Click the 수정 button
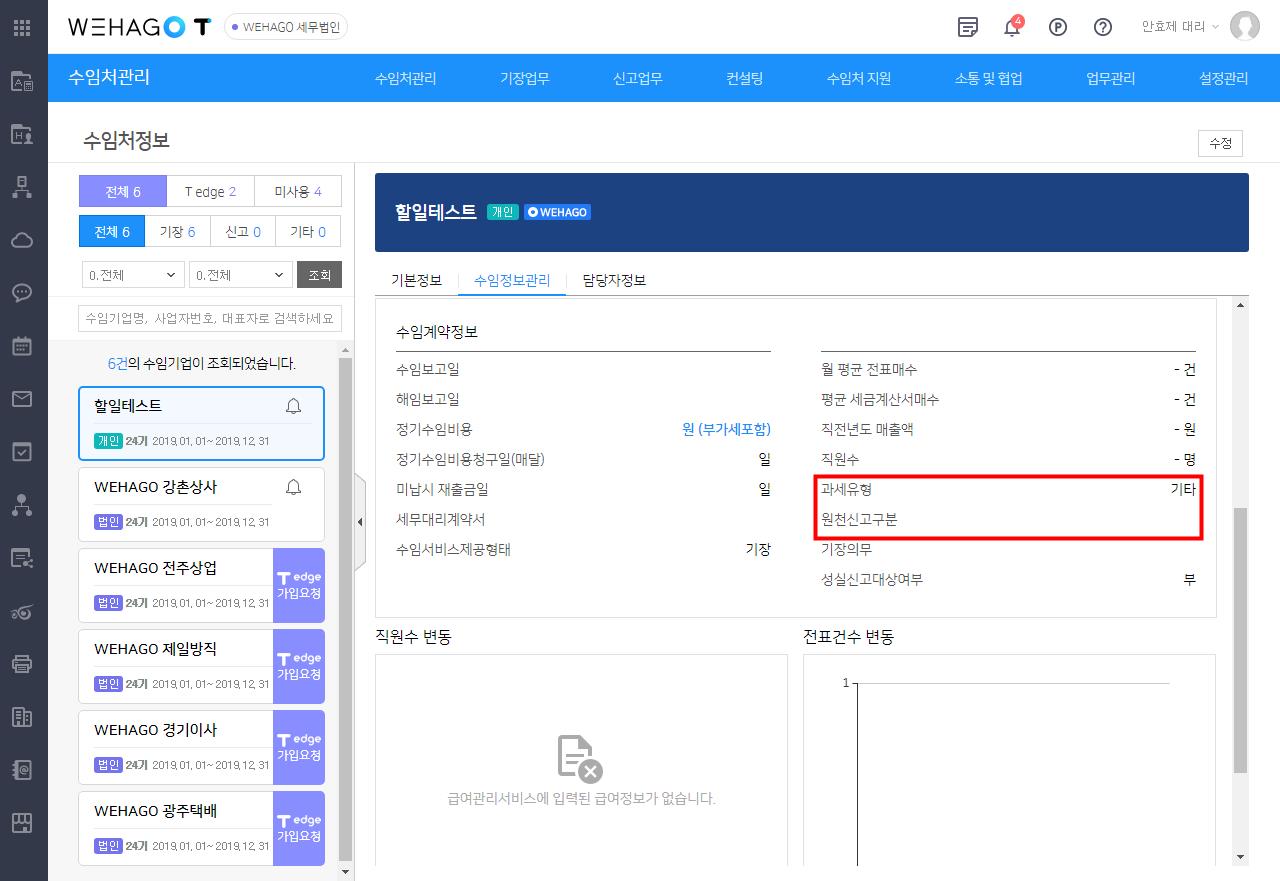The width and height of the screenshot is (1280, 881). point(1220,143)
